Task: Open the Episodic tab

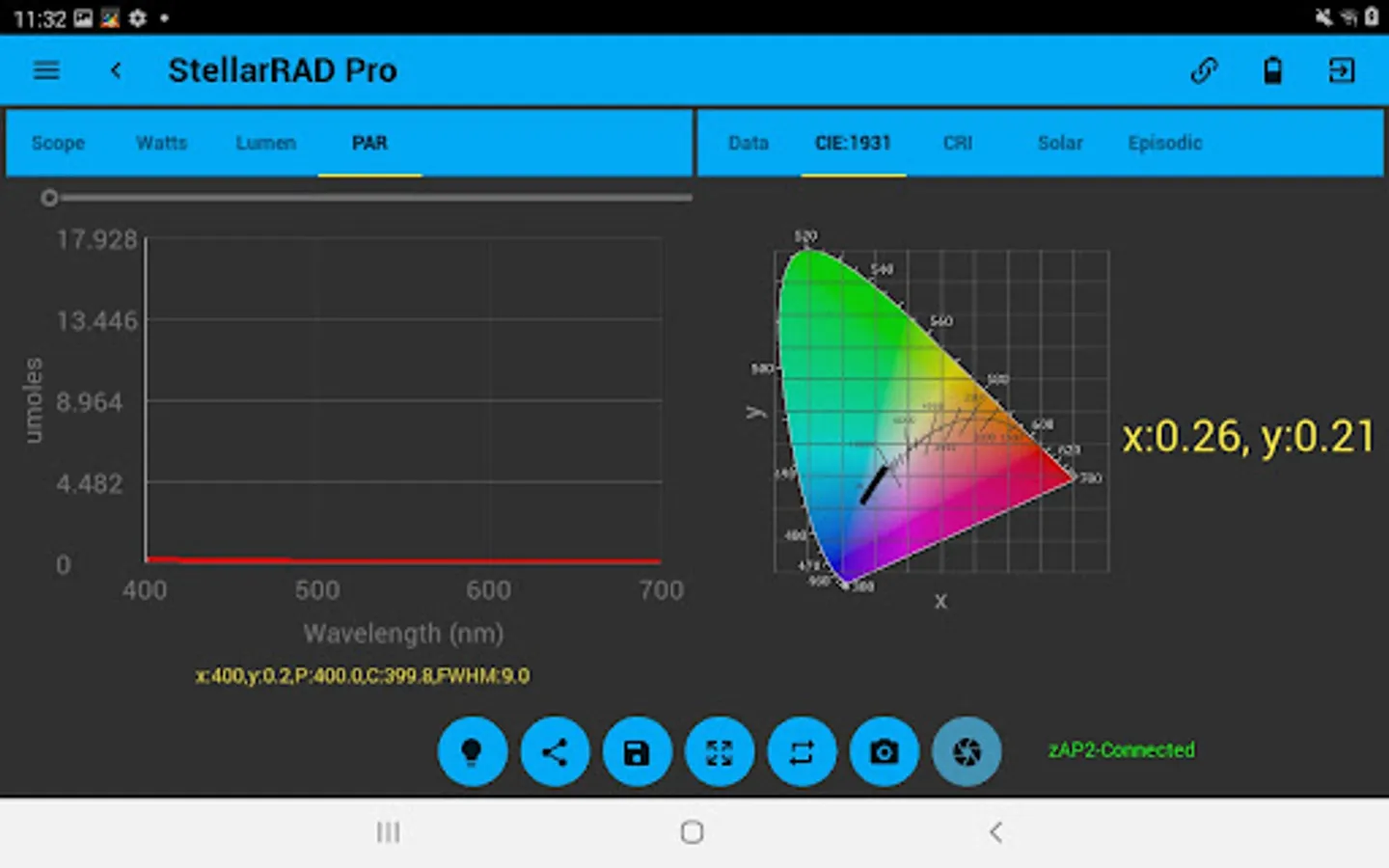Action: 1165,143
